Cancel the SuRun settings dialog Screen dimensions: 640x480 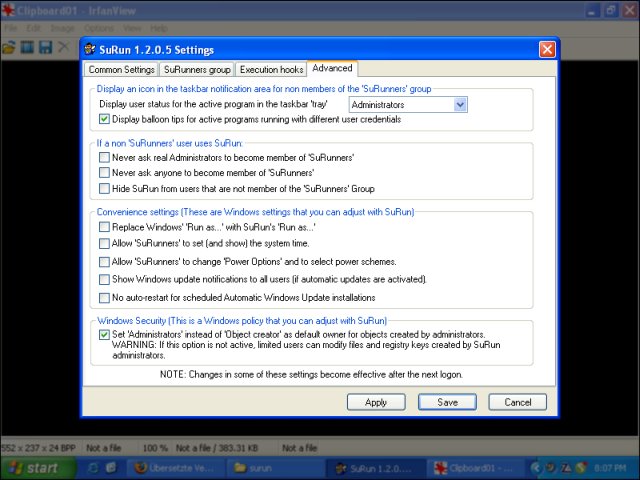(x=518, y=402)
